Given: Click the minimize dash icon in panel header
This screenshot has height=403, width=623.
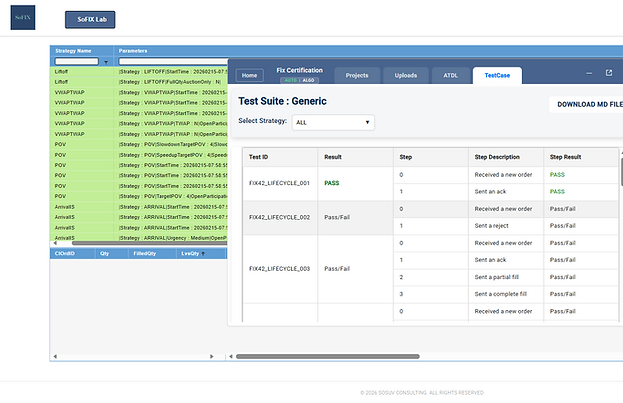Looking at the screenshot, I should coord(589,73).
